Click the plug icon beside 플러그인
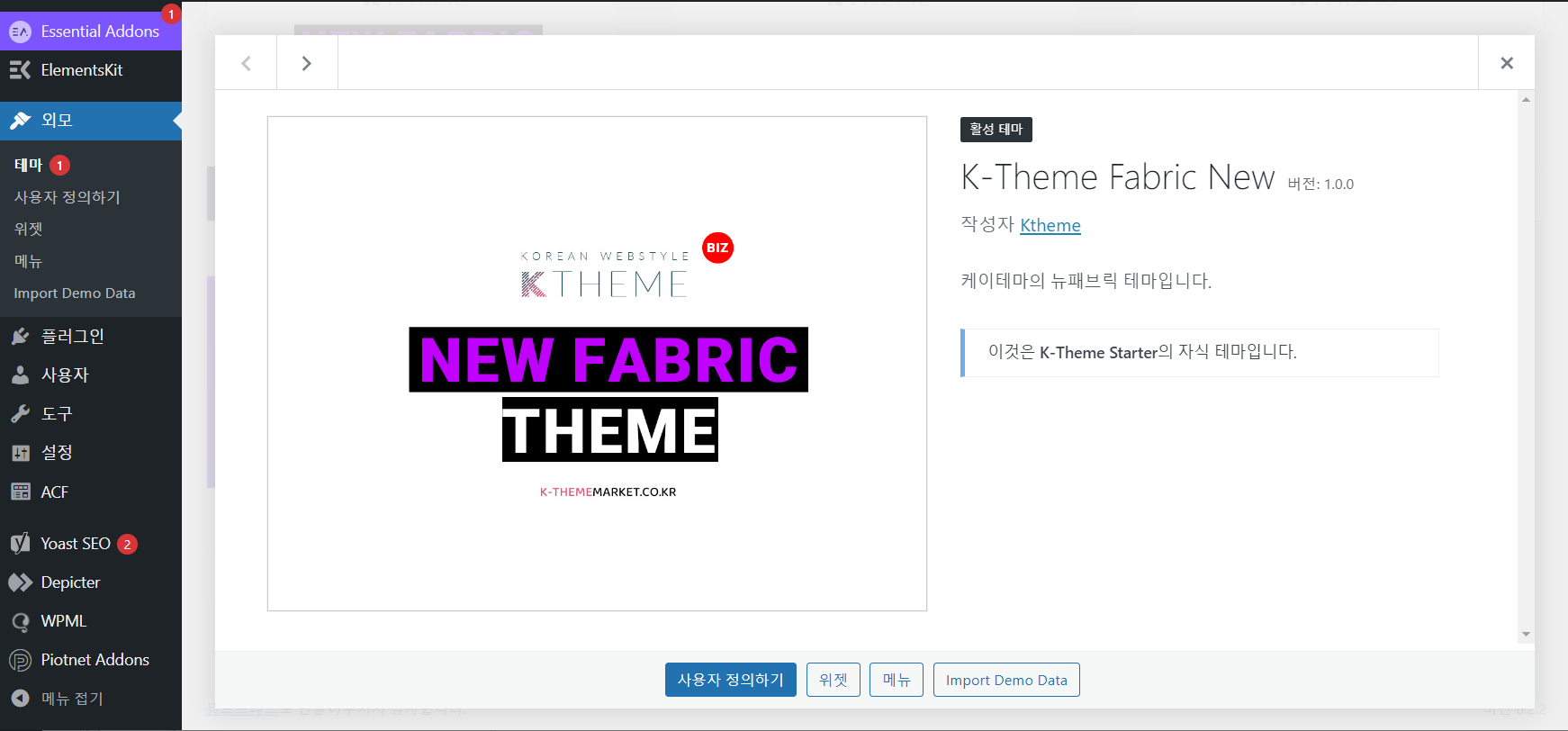The height and width of the screenshot is (731, 1568). (20, 337)
